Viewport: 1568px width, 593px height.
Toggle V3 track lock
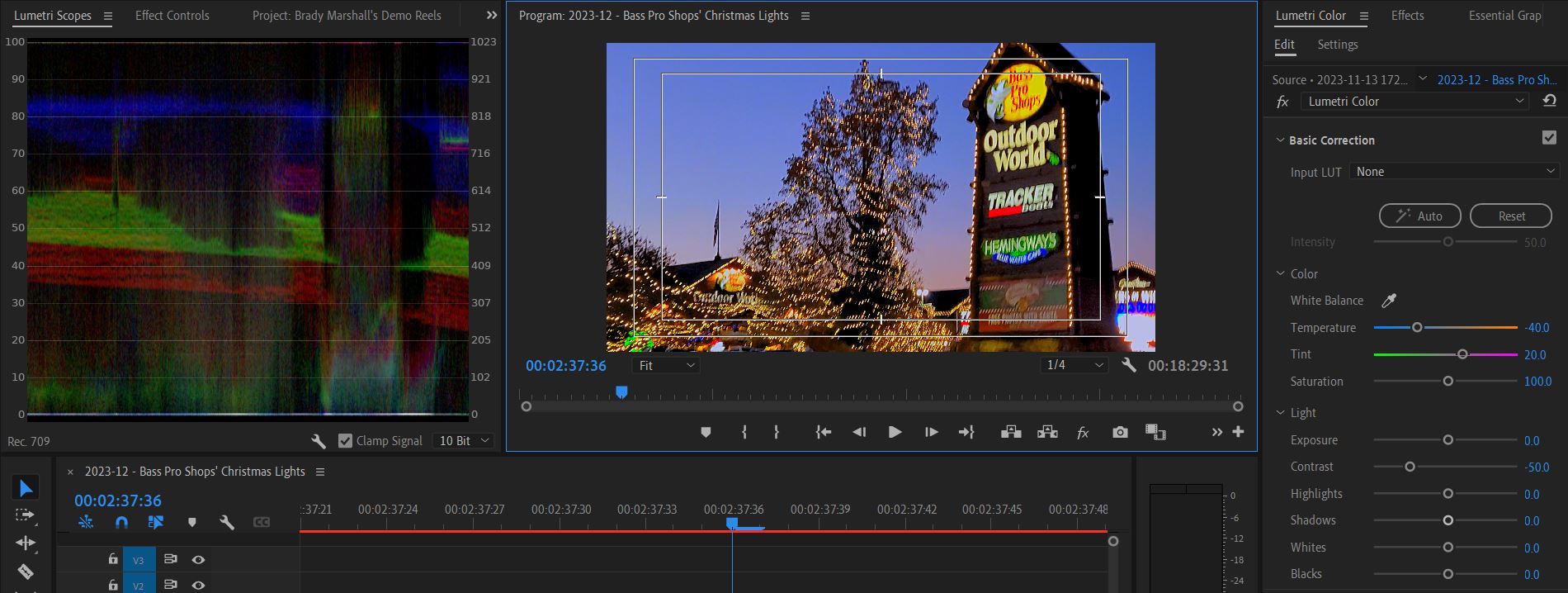click(x=113, y=559)
